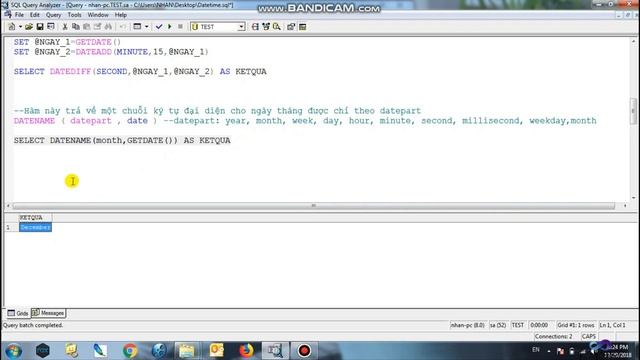Click the 'Query batch completed.' status text
The width and height of the screenshot is (640, 360).
(x=33, y=325)
